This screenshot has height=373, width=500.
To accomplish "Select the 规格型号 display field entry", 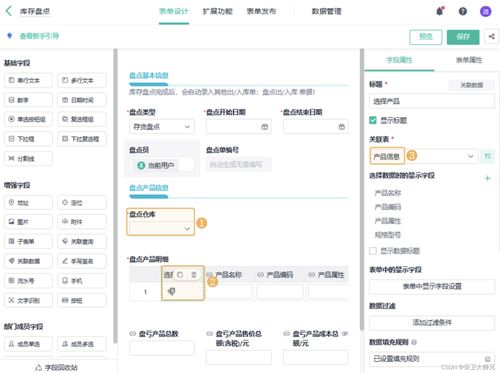I will tap(388, 235).
